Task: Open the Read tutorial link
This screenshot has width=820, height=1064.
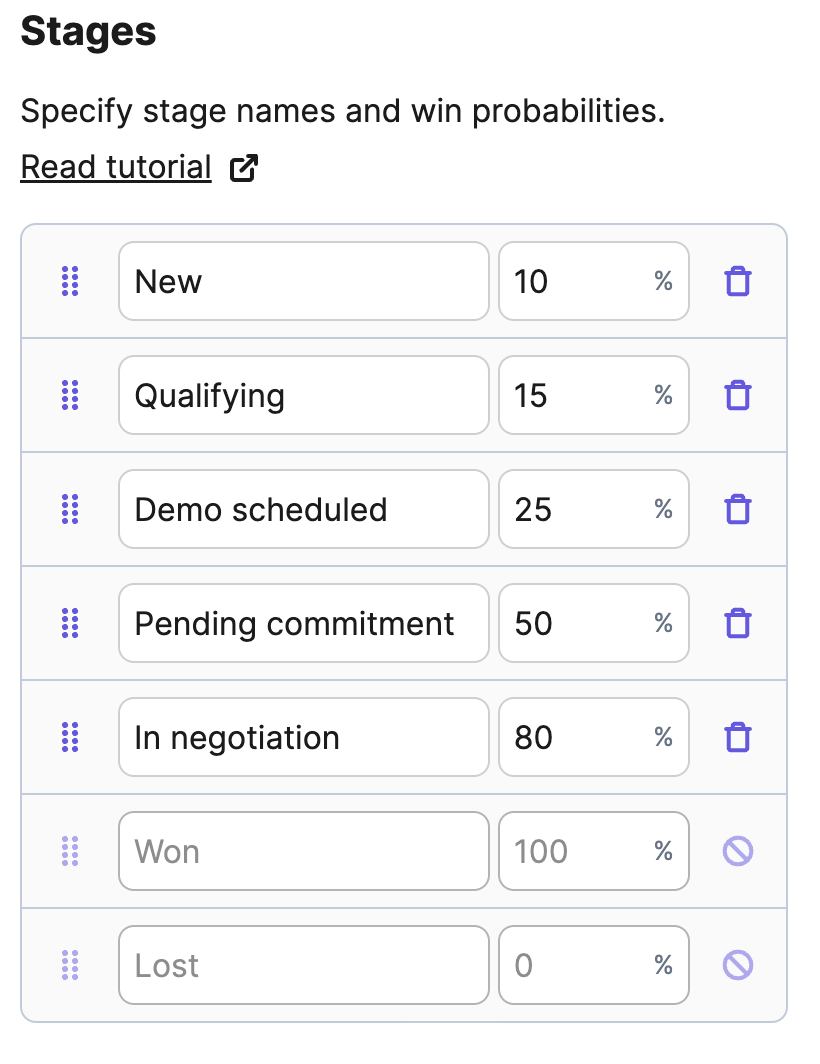Action: tap(116, 167)
